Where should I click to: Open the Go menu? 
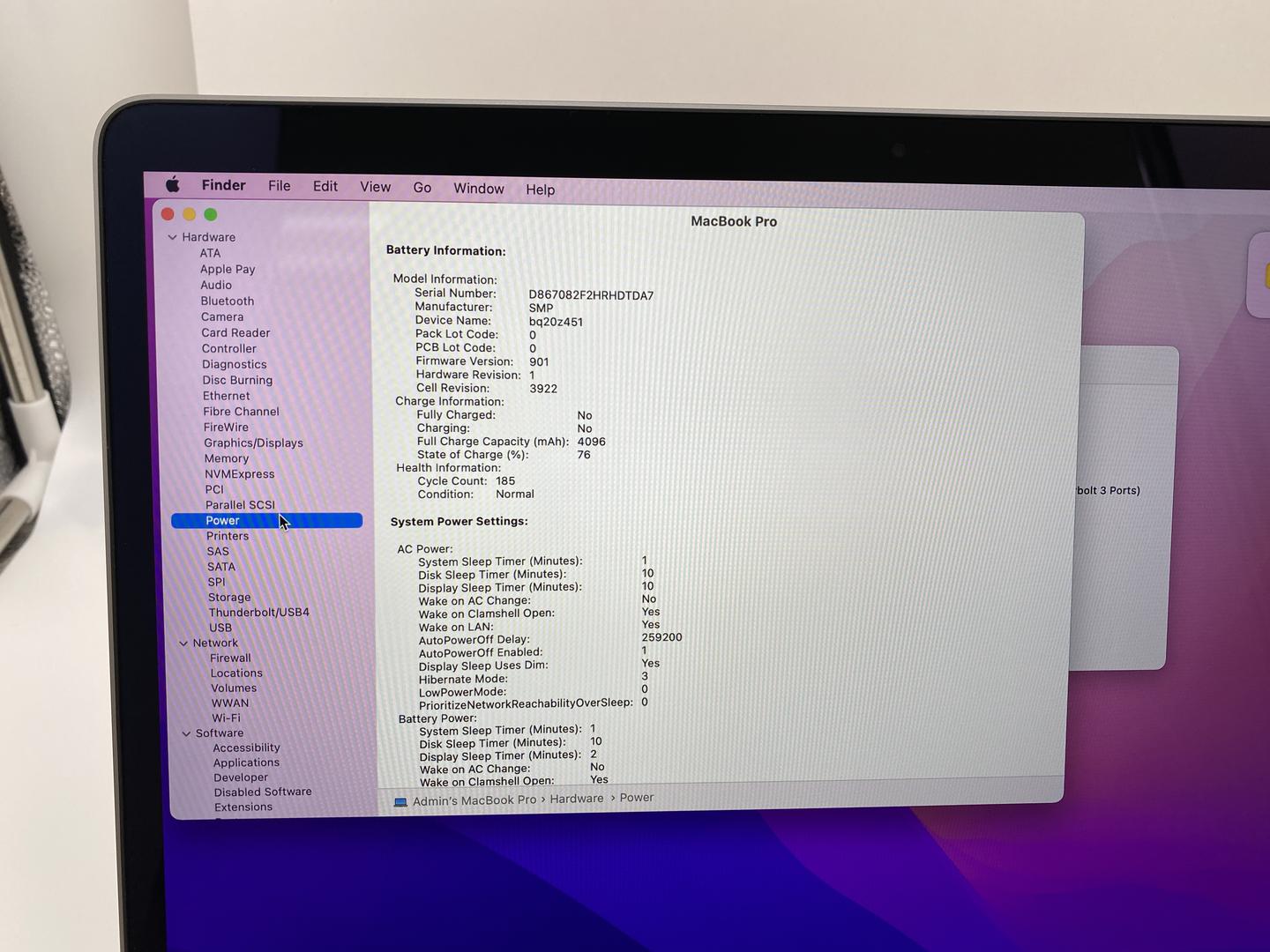[422, 188]
